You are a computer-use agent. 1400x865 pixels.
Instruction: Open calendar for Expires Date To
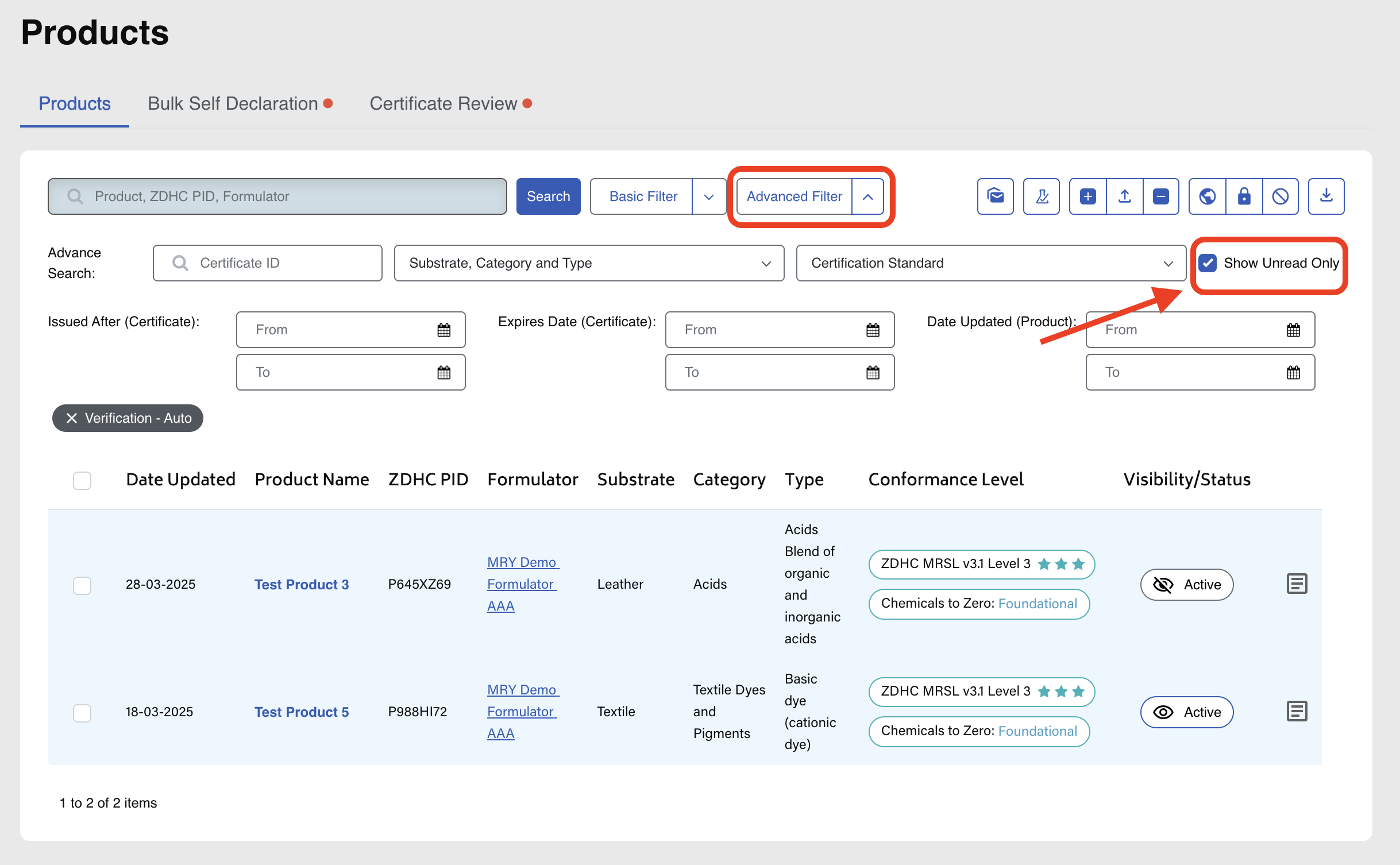click(873, 372)
